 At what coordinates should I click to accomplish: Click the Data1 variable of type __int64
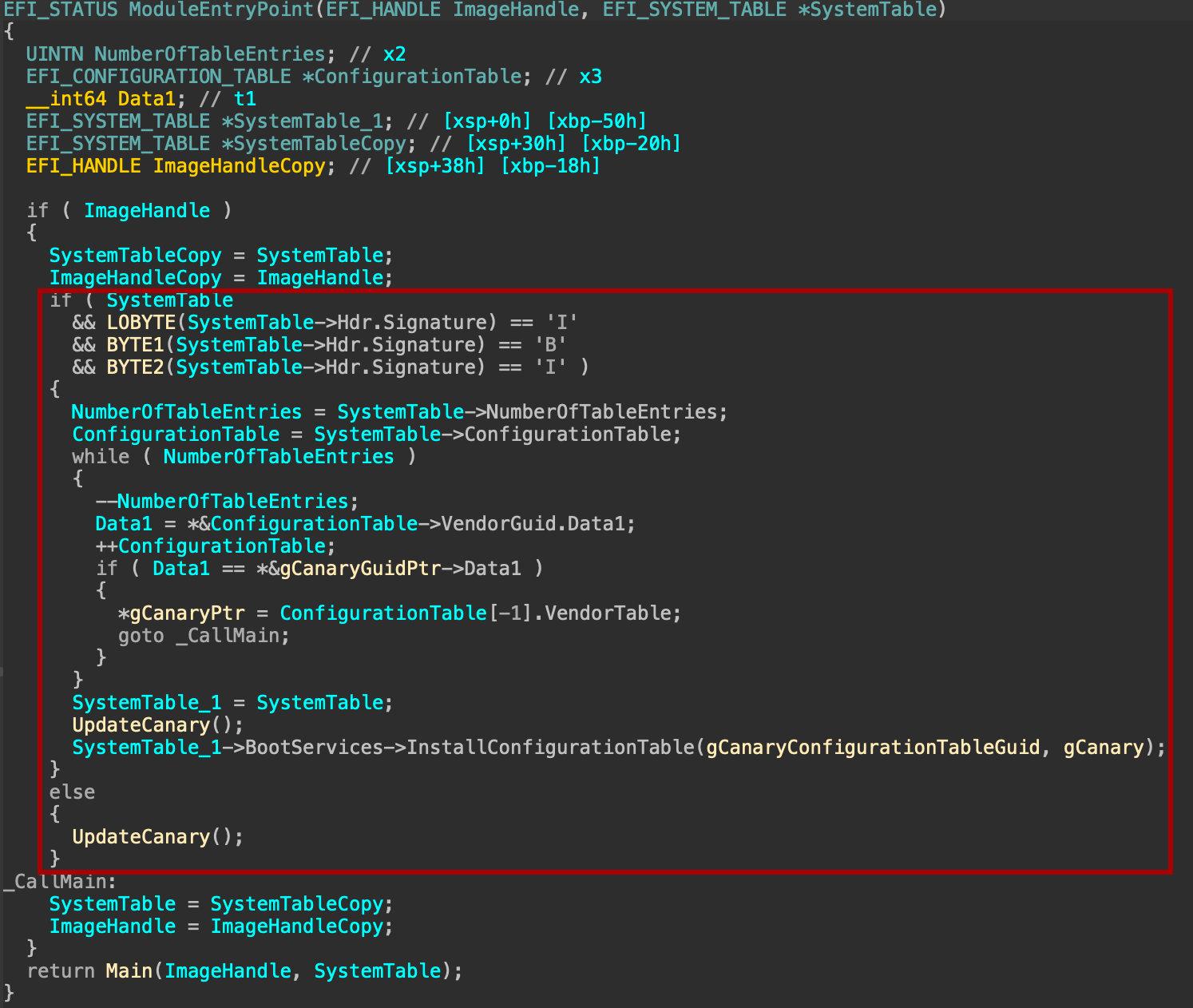pos(147,98)
